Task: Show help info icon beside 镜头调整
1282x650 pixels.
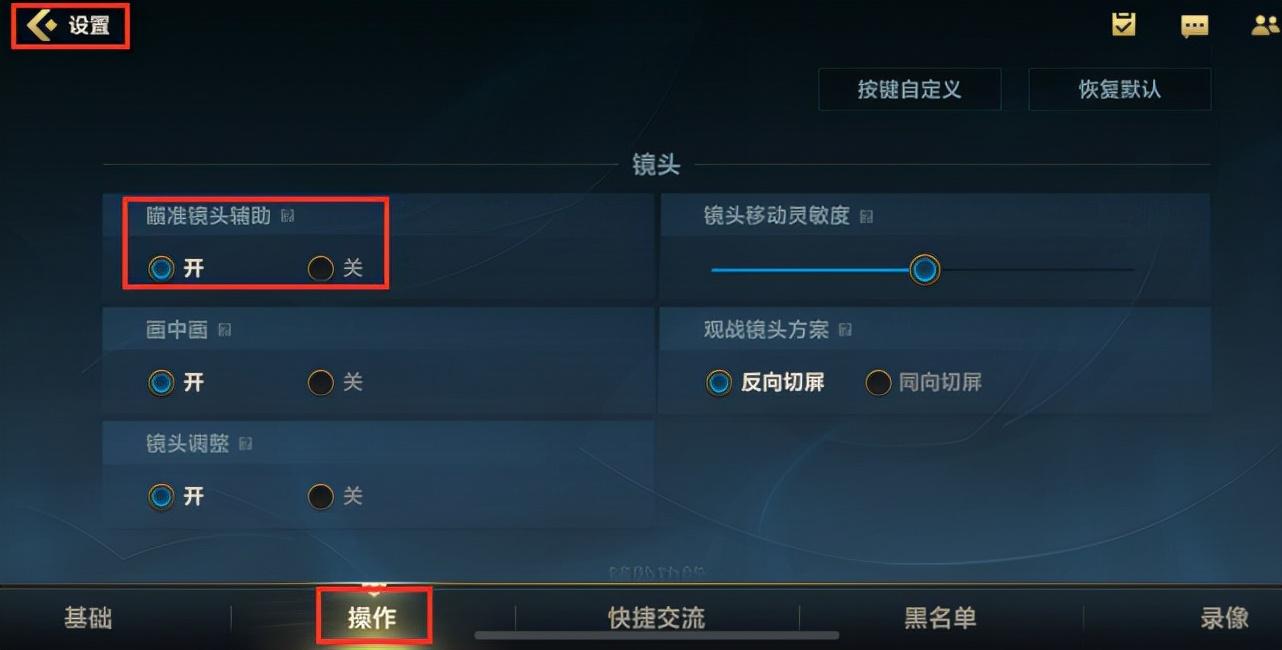Action: click(245, 444)
